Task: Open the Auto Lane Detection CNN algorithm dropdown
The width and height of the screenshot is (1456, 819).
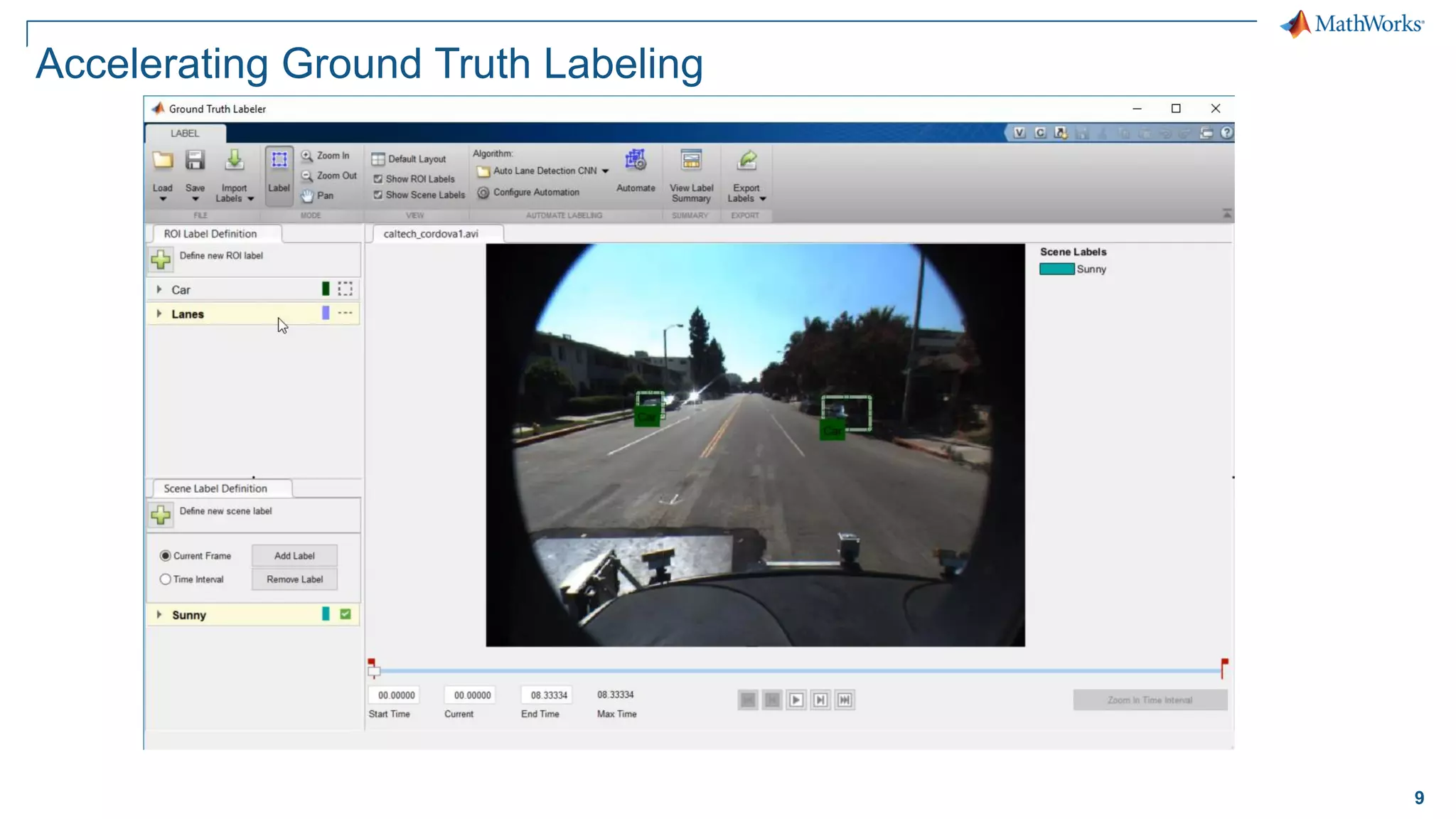Action: click(605, 171)
